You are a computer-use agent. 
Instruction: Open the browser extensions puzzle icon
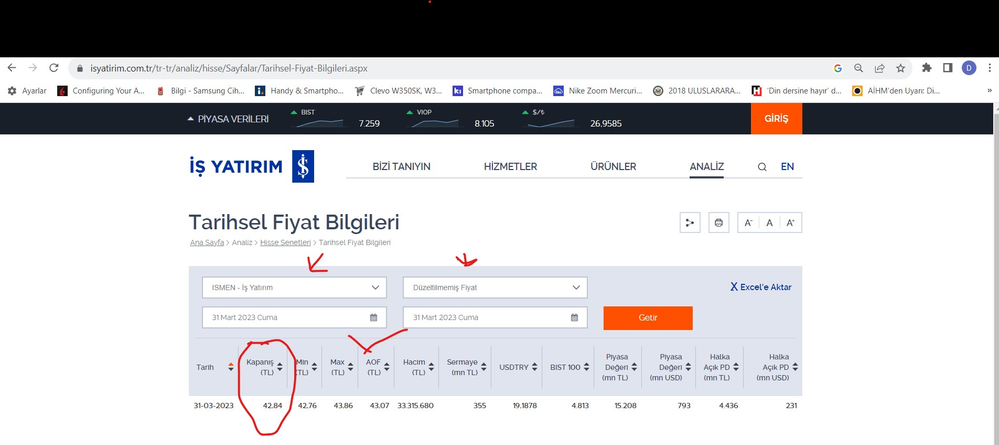927,68
